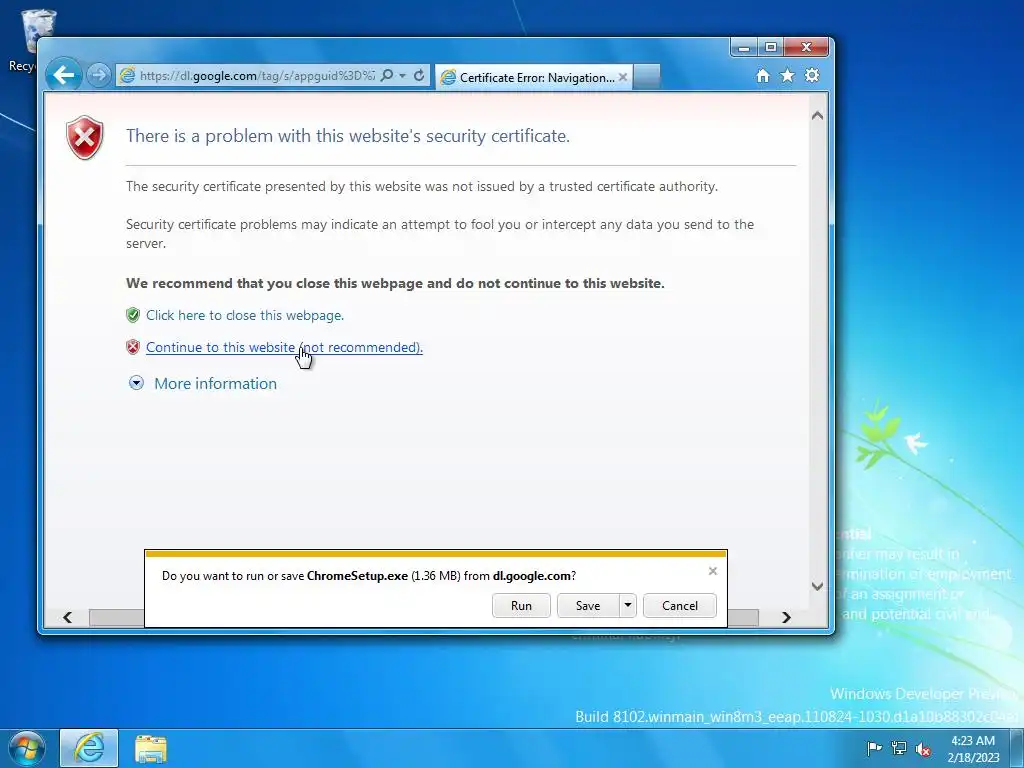
Task: Click the green shield beside close webpage
Action: click(133, 315)
